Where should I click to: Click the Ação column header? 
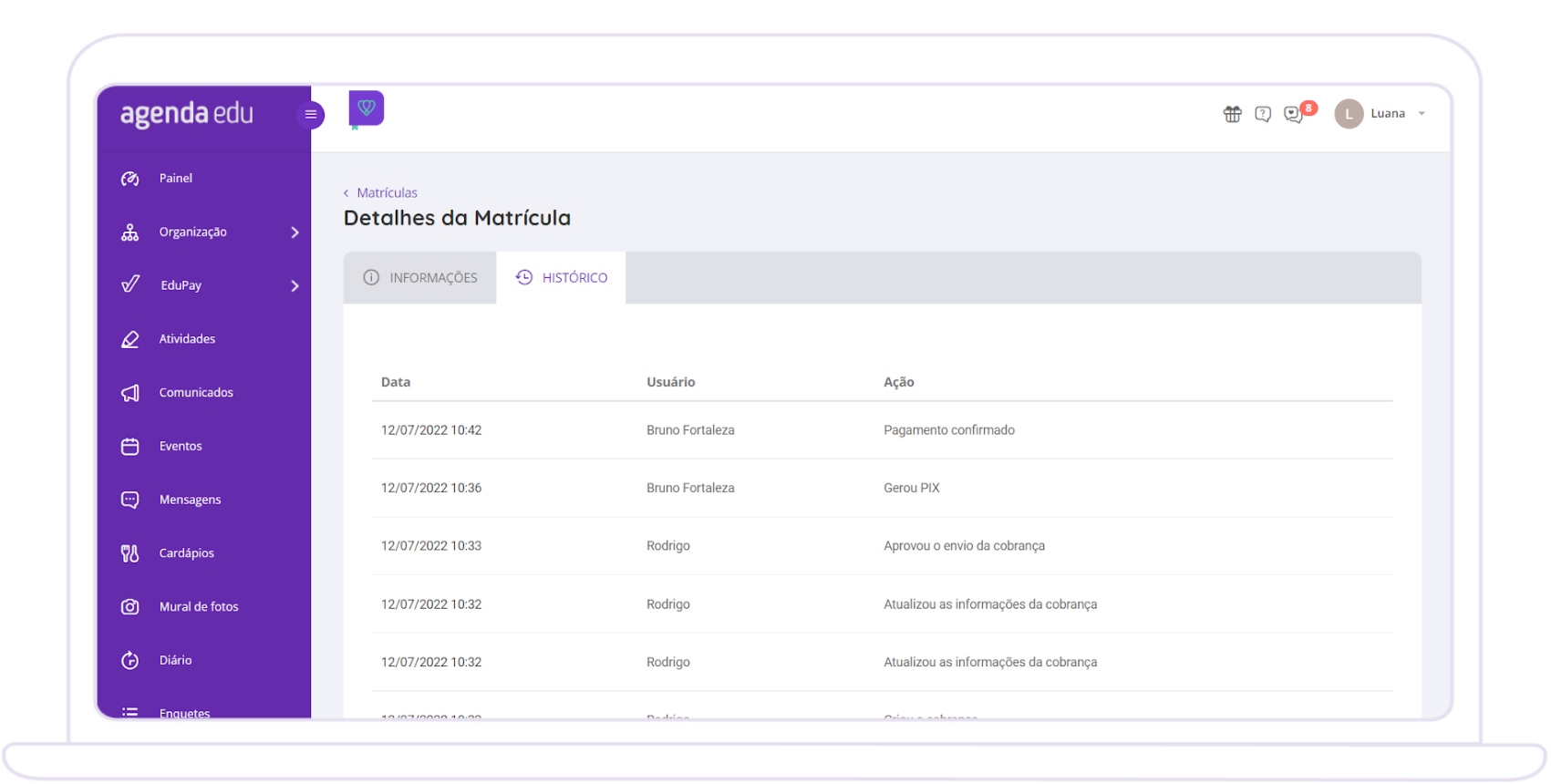[x=899, y=382]
